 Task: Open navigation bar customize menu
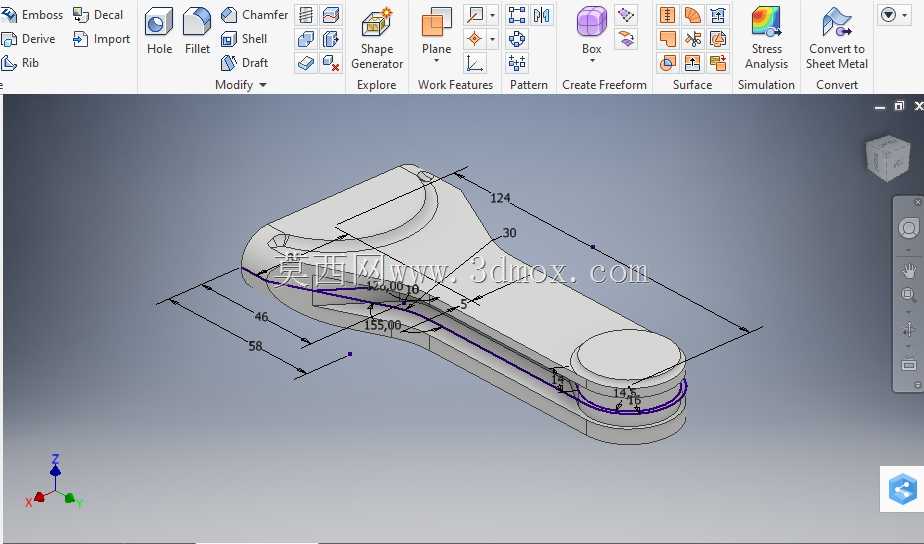point(918,385)
